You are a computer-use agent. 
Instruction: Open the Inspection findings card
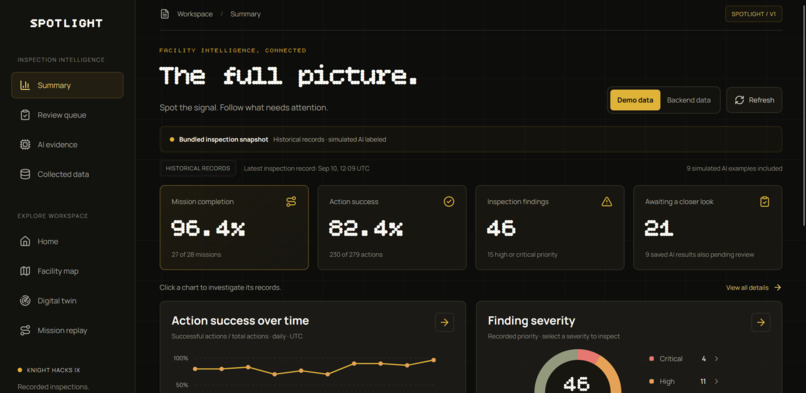point(550,228)
